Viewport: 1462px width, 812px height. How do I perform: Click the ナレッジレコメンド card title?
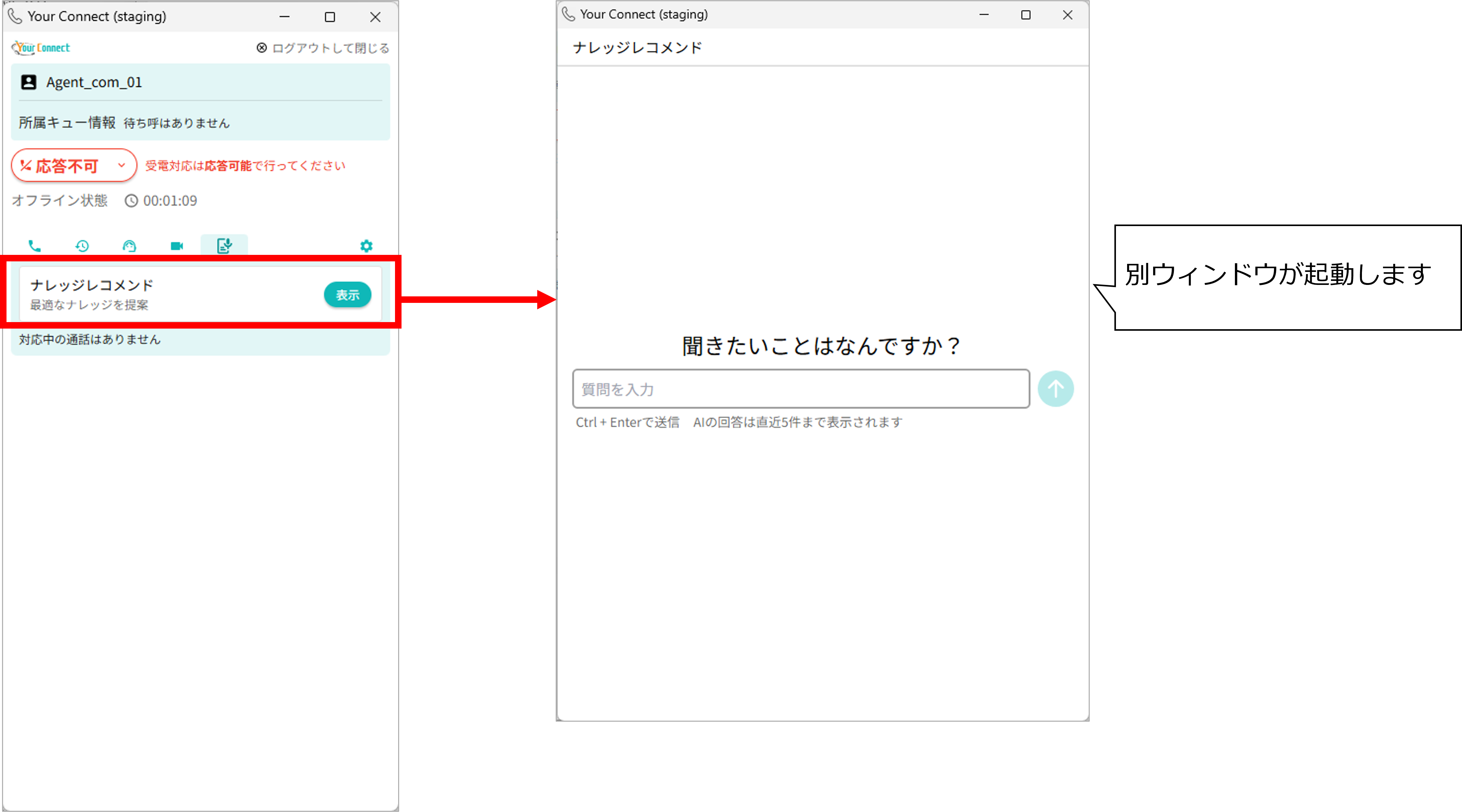click(92, 285)
